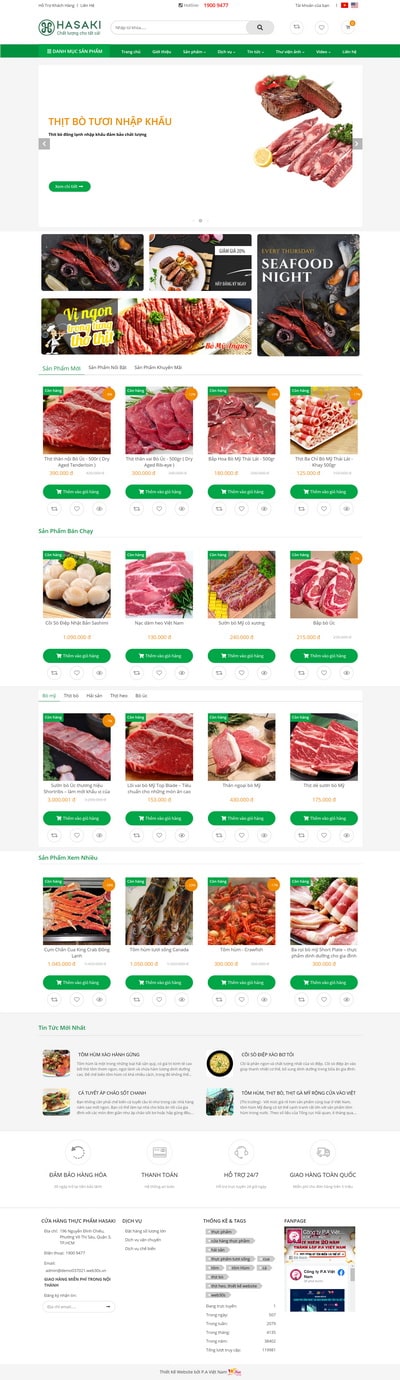Select the Hải sản category tab
The width and height of the screenshot is (400, 1380).
click(x=95, y=695)
